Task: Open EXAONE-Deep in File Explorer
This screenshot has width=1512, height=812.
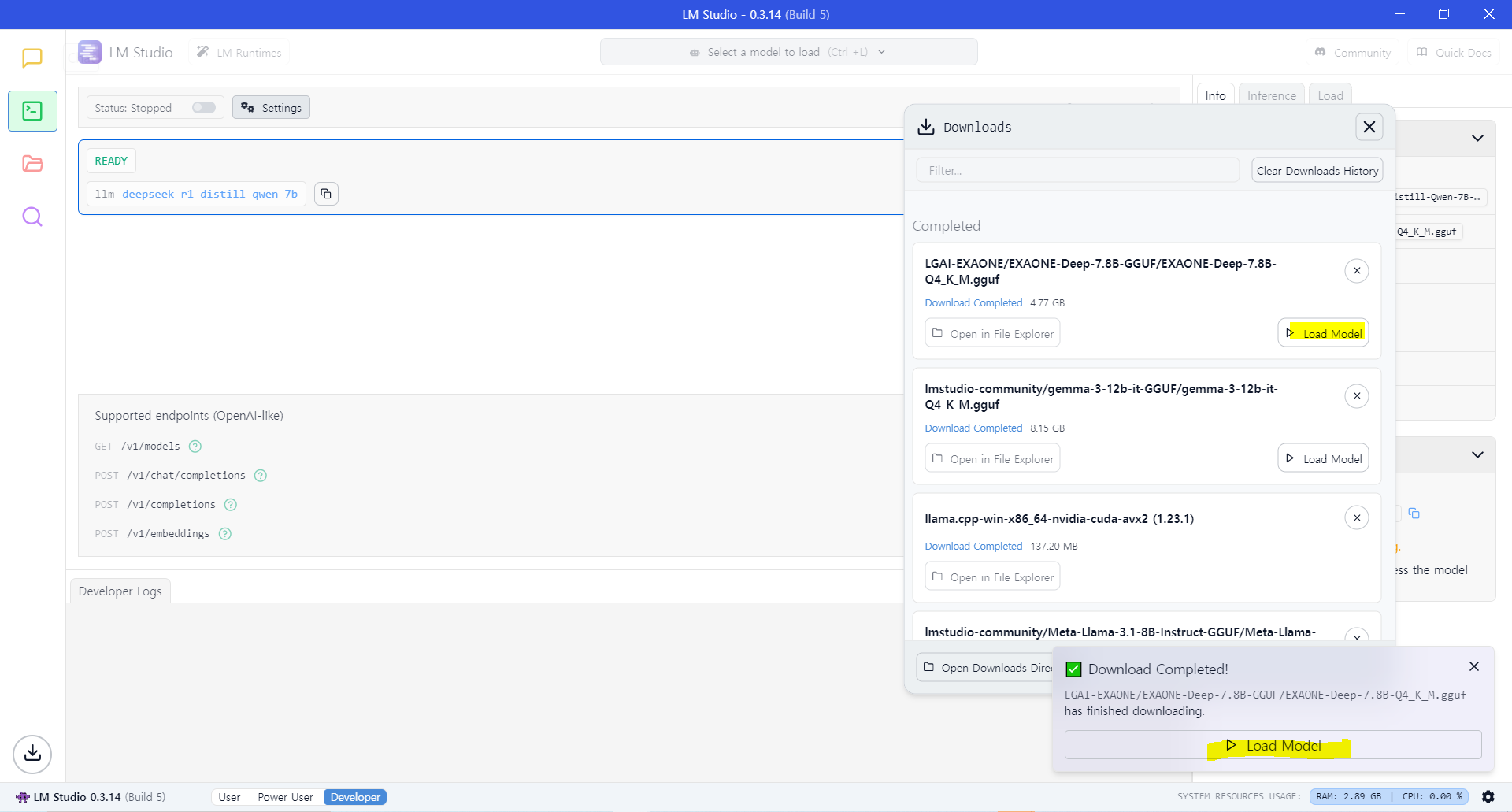Action: click(992, 333)
